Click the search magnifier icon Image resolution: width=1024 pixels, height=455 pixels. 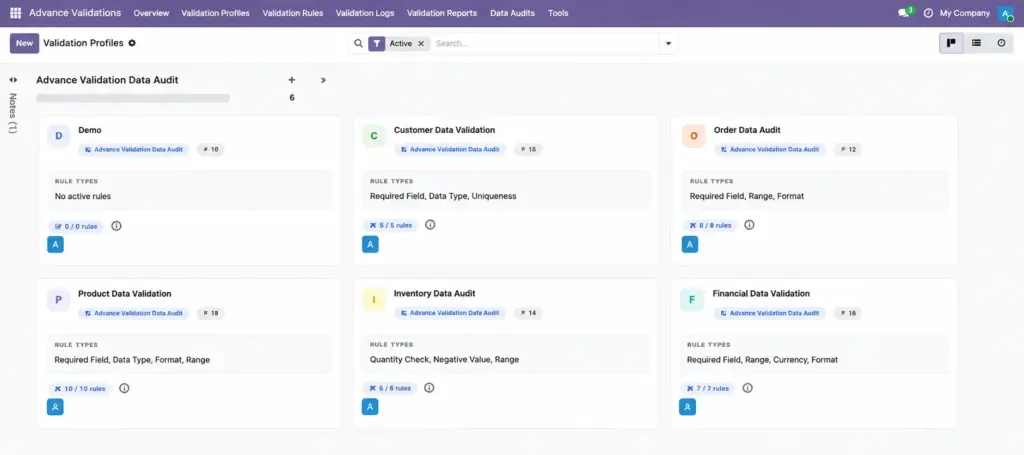coord(359,43)
